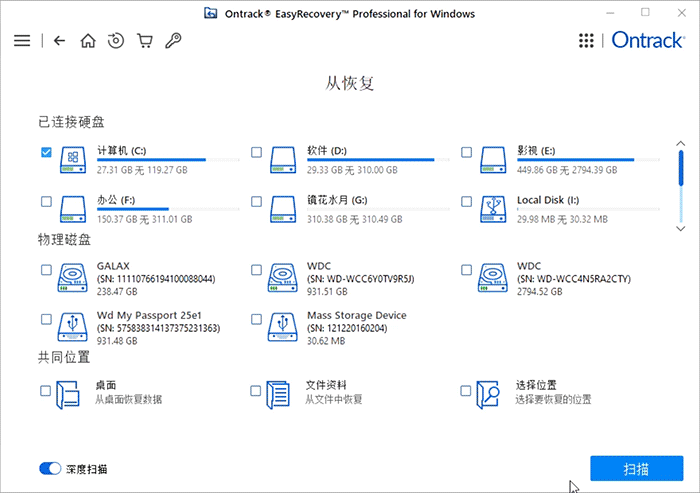The height and width of the screenshot is (493, 700).
Task: Go to the home screen icon
Action: [x=88, y=41]
